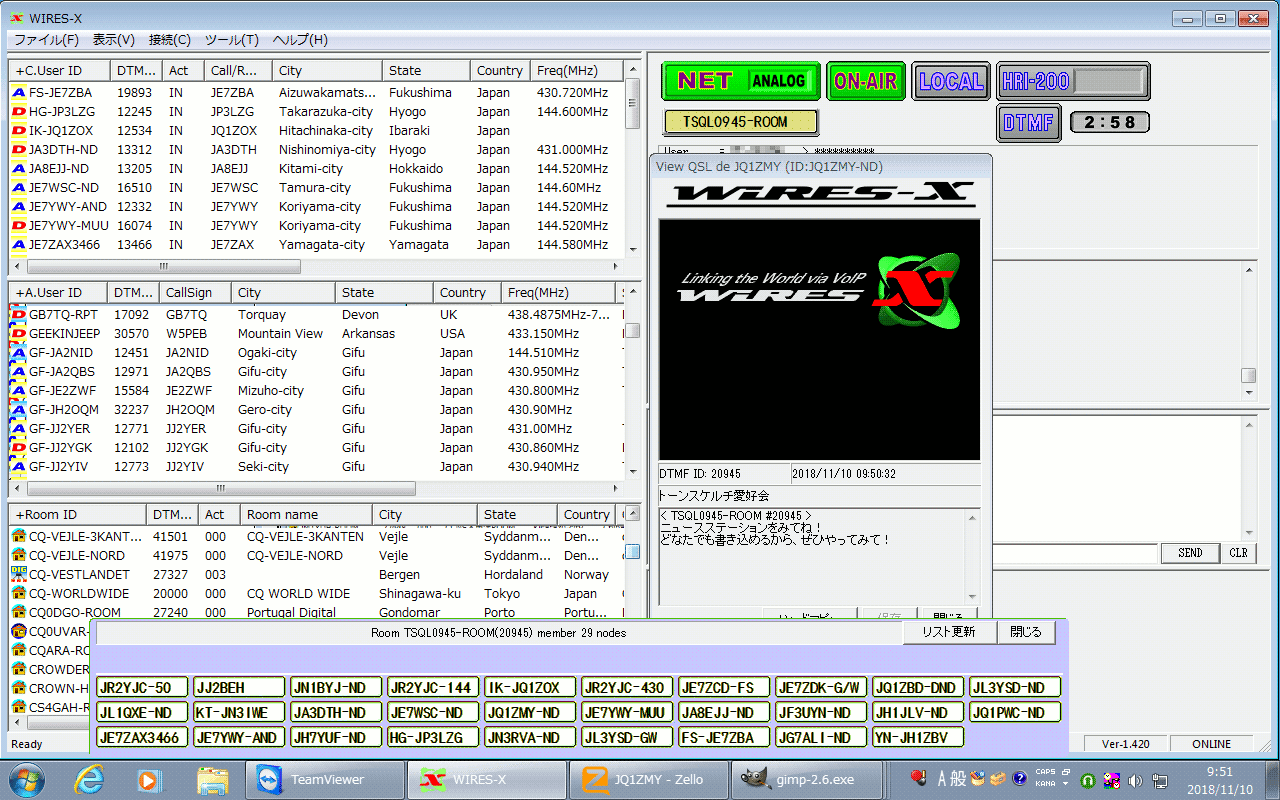Click the room icon beside CQ-VEJLE-3KANTEN

[x=18, y=537]
